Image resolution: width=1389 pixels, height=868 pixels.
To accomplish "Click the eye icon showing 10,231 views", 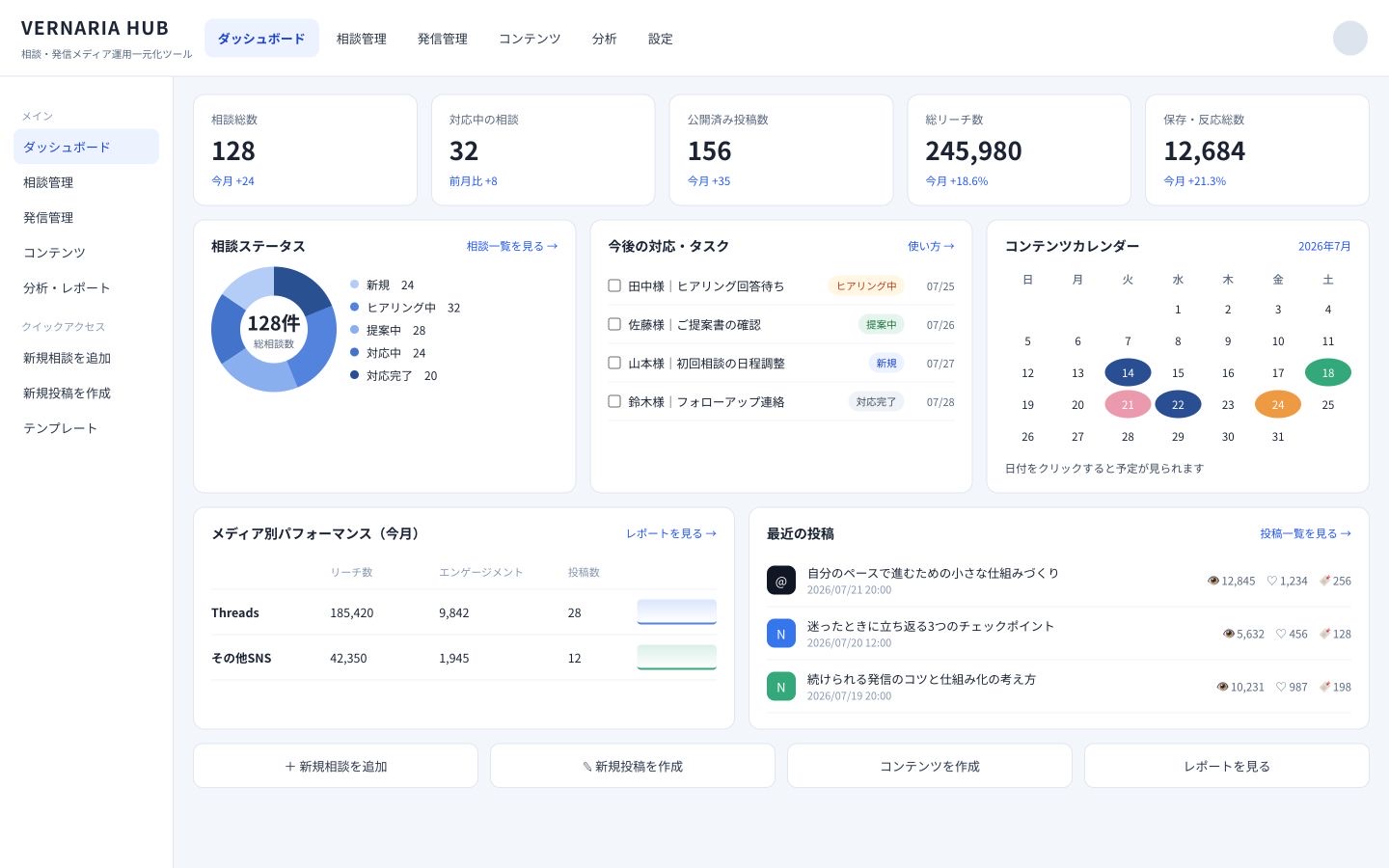I will click(x=1223, y=687).
